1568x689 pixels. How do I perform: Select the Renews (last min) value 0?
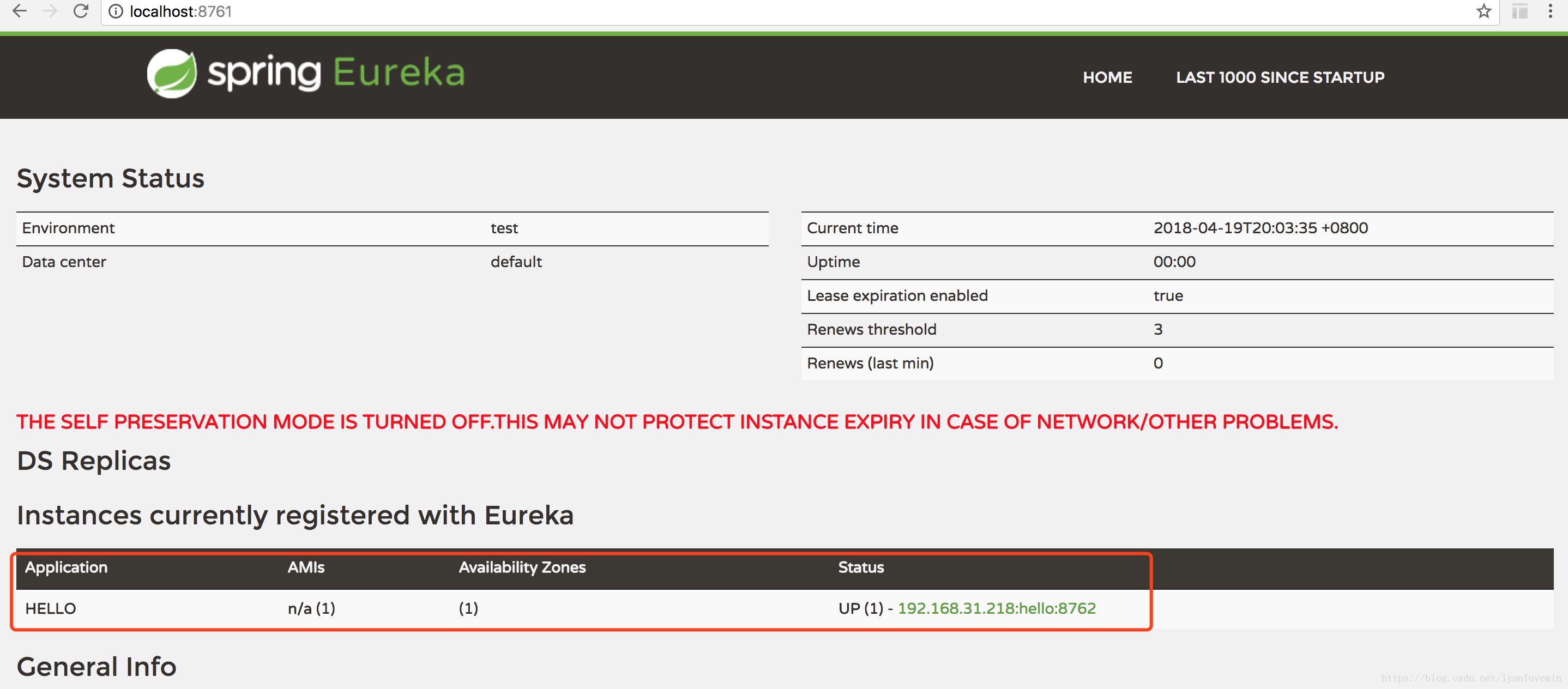(1158, 364)
